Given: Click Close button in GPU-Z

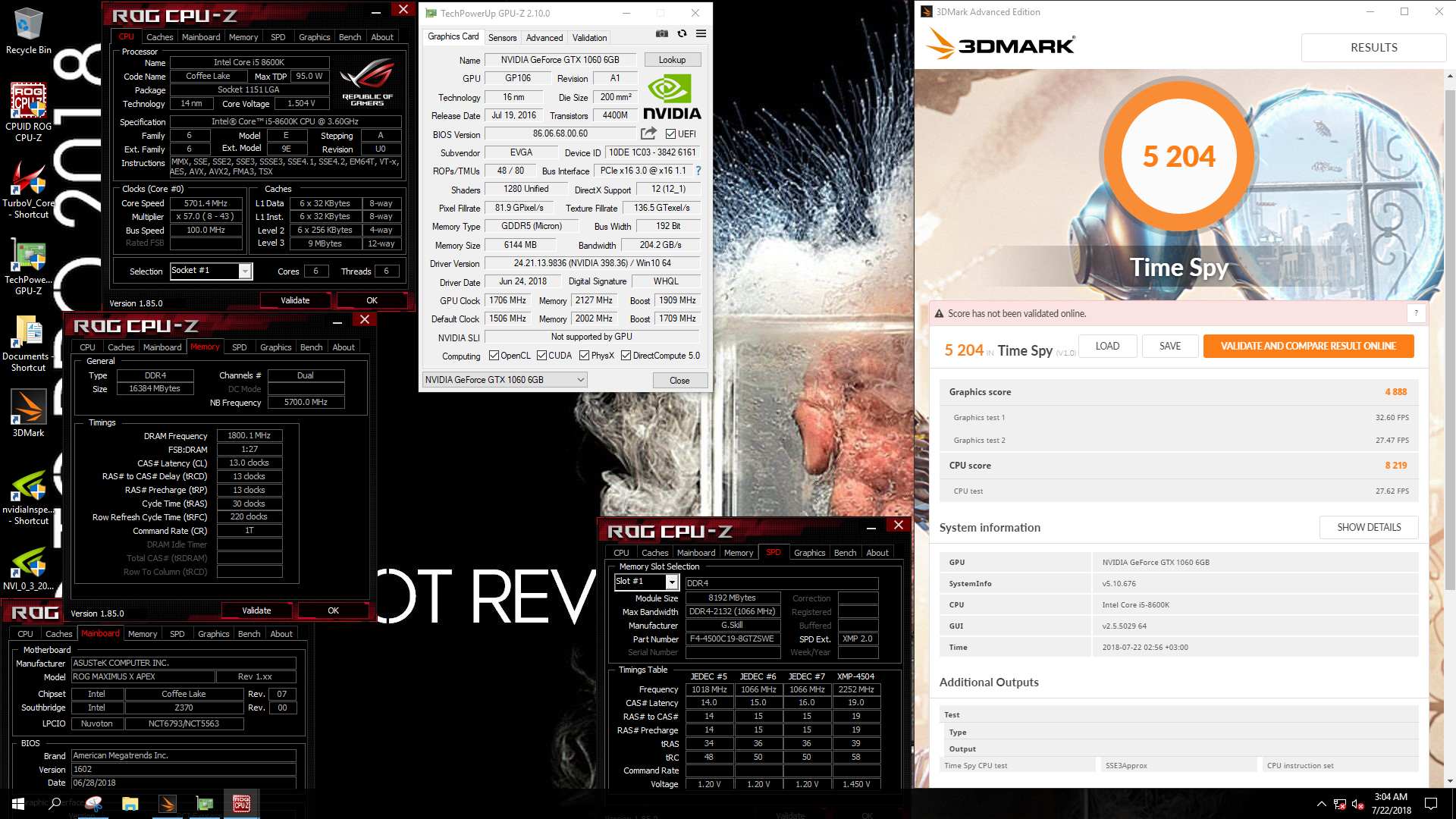Looking at the screenshot, I should (x=679, y=381).
